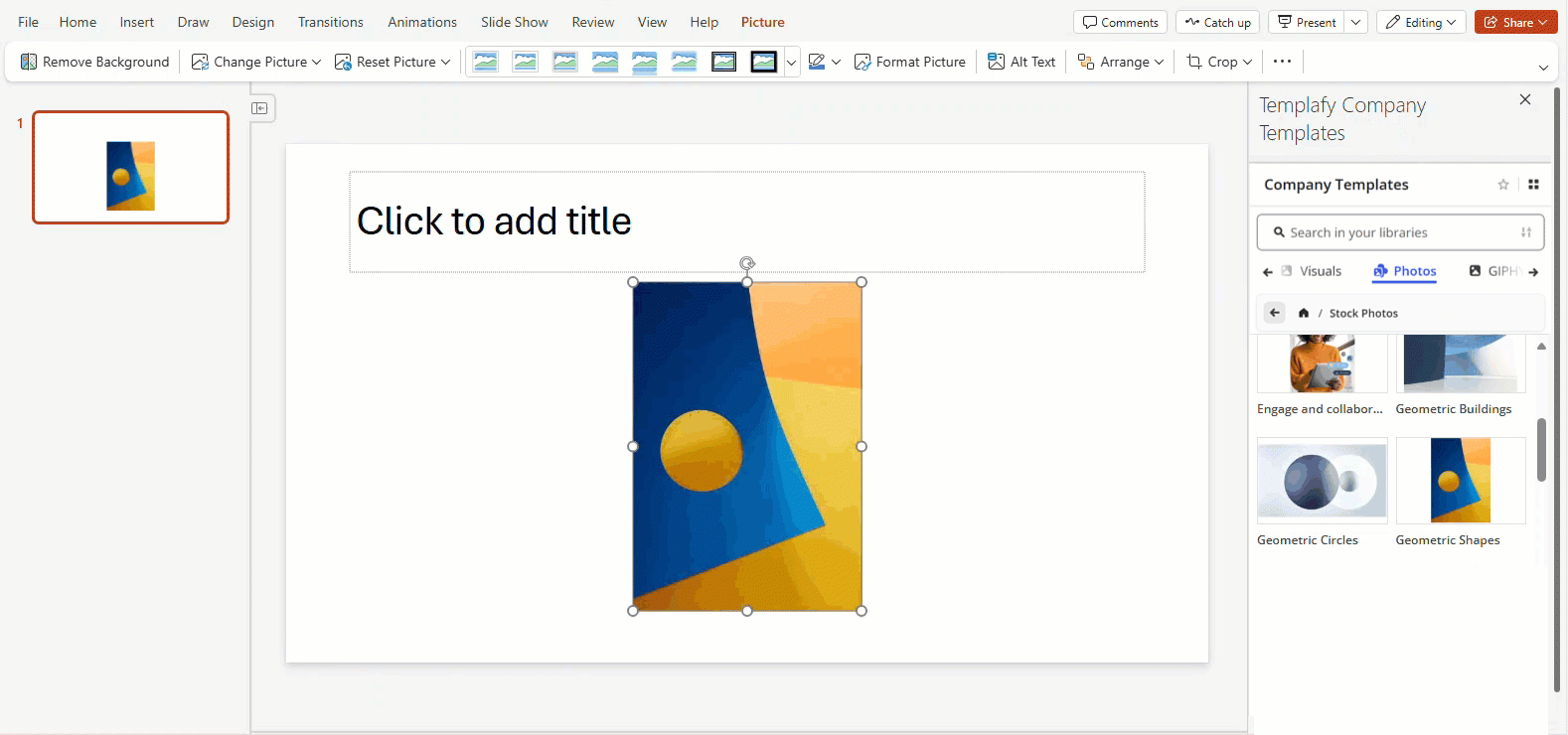
Task: Apply the third picture style preset
Action: (x=565, y=62)
